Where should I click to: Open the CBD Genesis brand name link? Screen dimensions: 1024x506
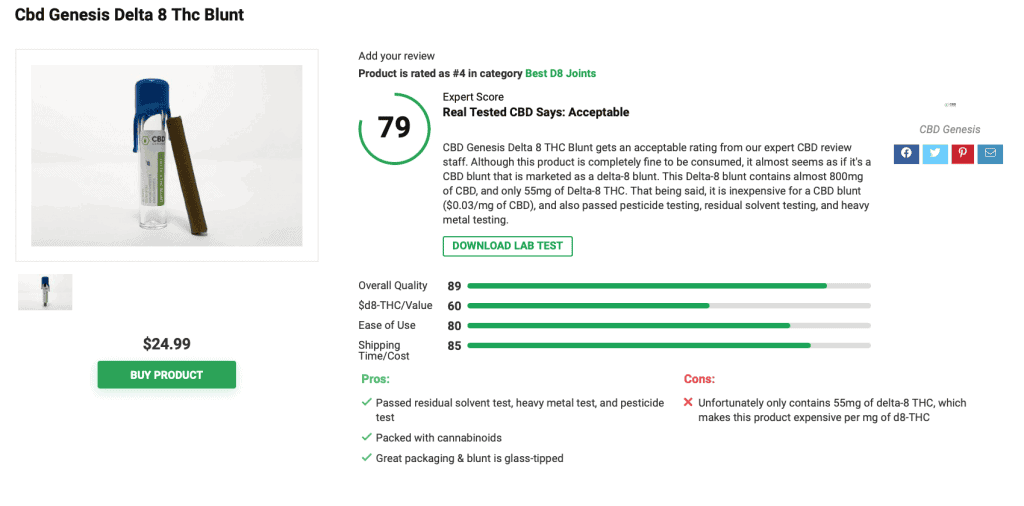[950, 129]
